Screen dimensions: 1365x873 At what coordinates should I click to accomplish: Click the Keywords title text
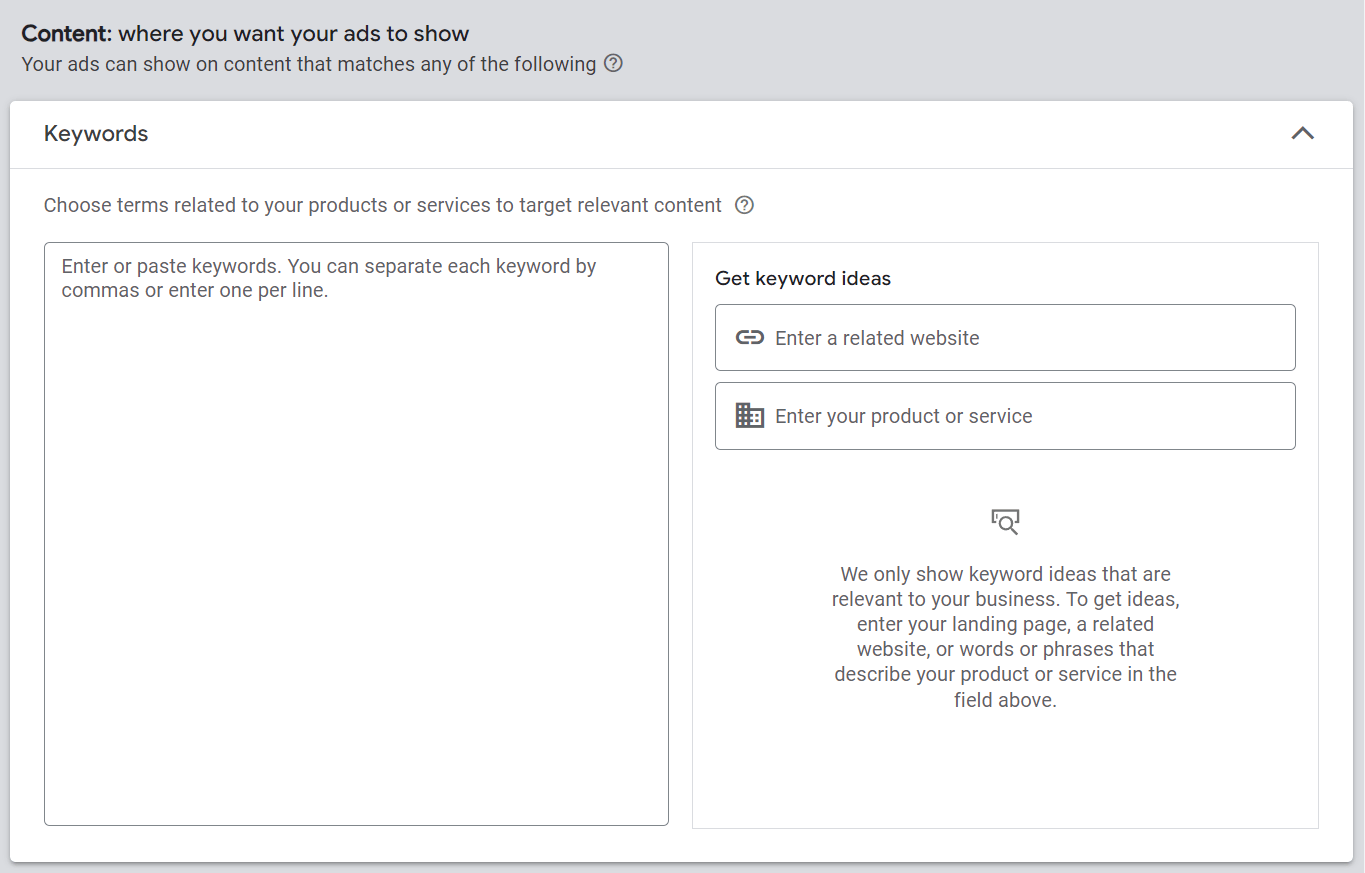coord(95,133)
